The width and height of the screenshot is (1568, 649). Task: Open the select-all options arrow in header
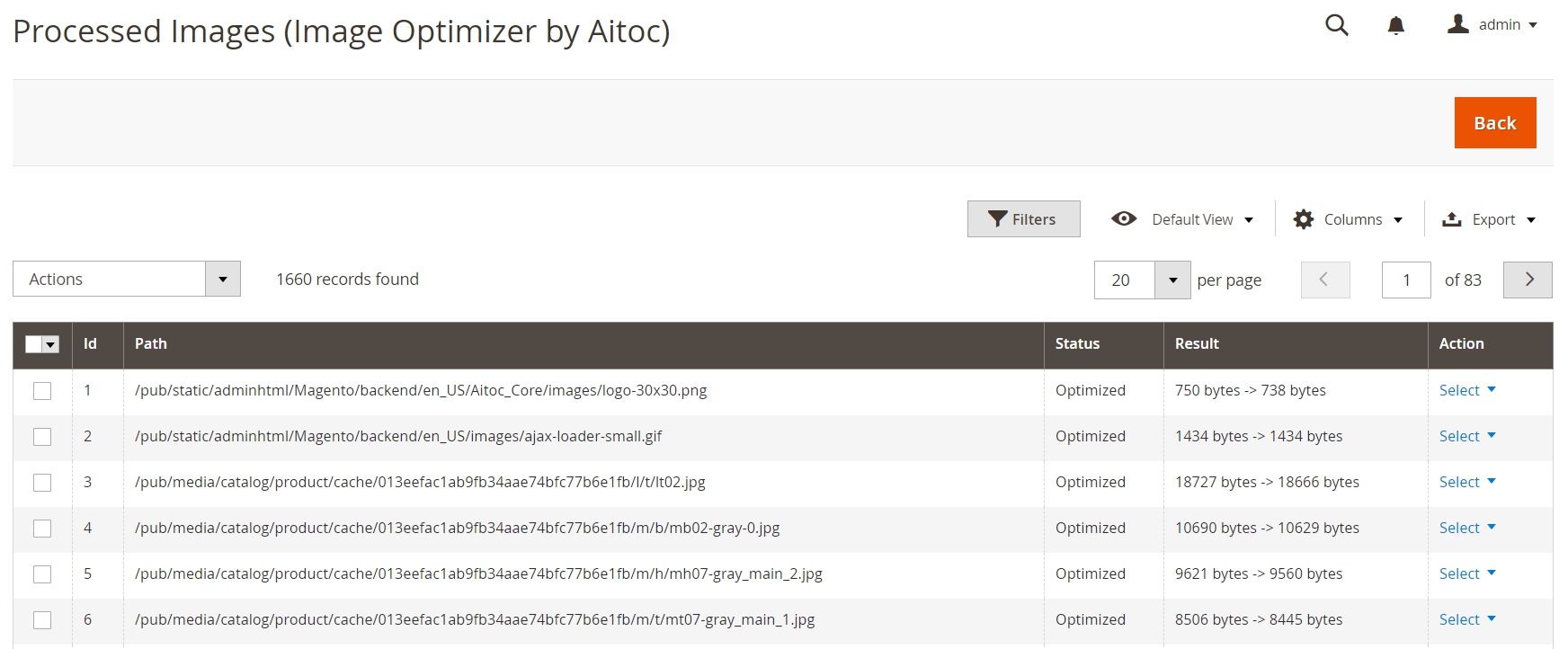pos(50,344)
